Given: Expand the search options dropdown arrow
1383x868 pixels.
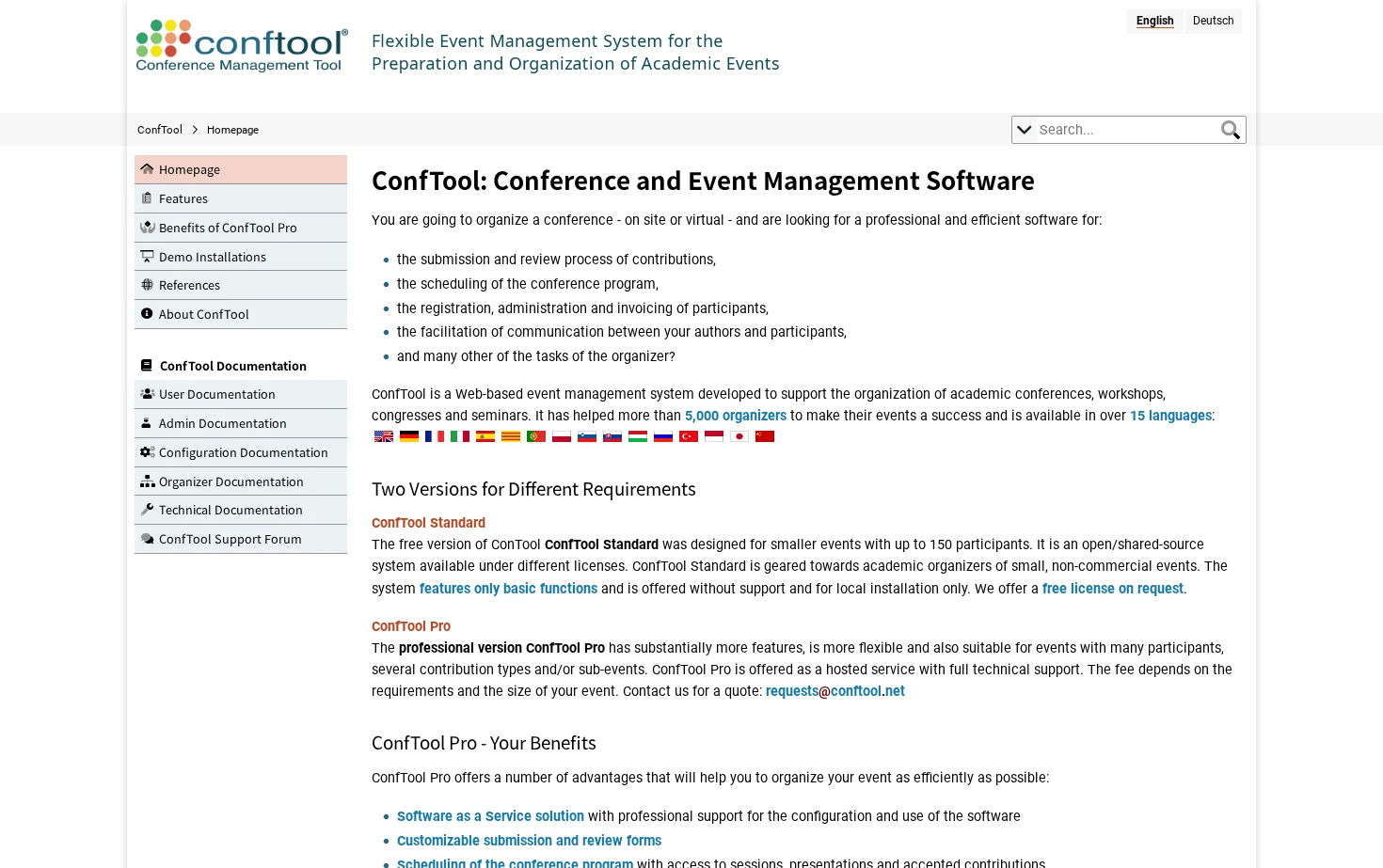Looking at the screenshot, I should point(1025,130).
